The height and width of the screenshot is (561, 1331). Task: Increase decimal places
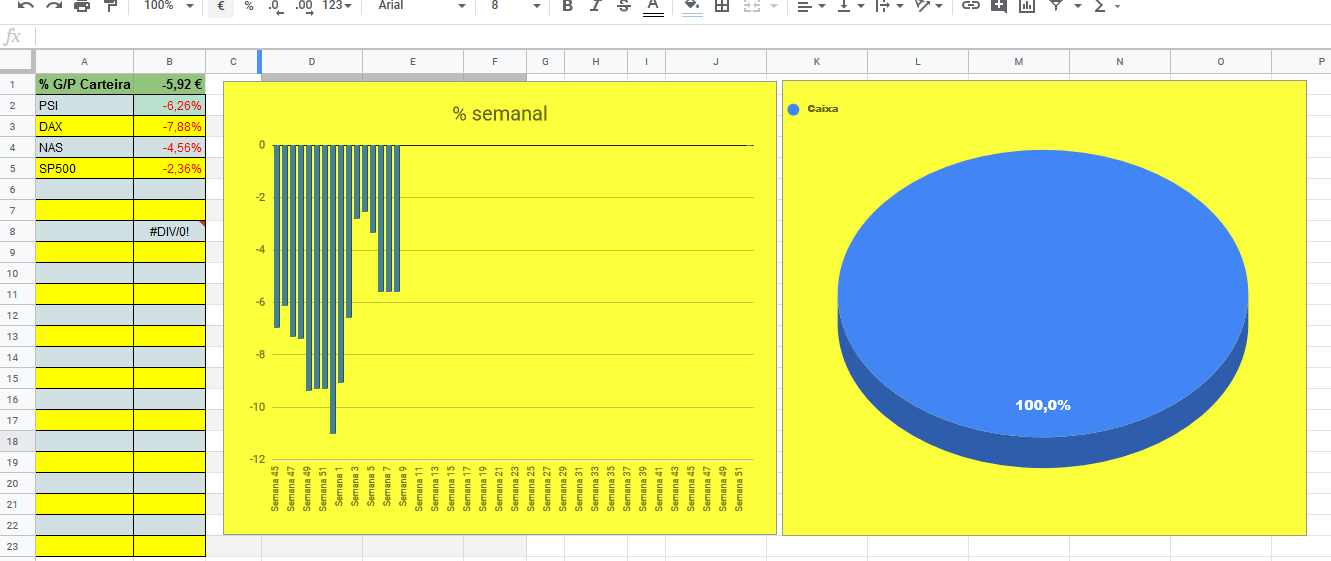pyautogui.click(x=304, y=6)
